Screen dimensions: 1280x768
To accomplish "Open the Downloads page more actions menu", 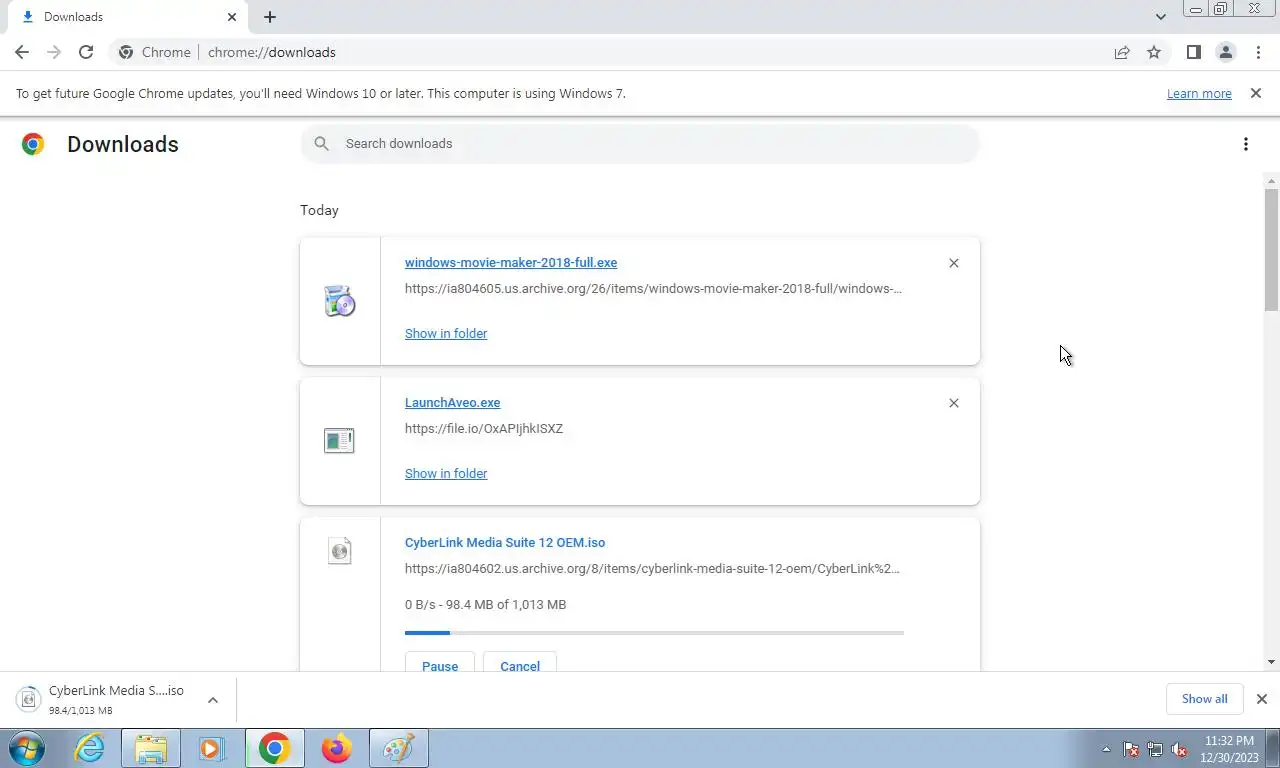I will pyautogui.click(x=1245, y=144).
